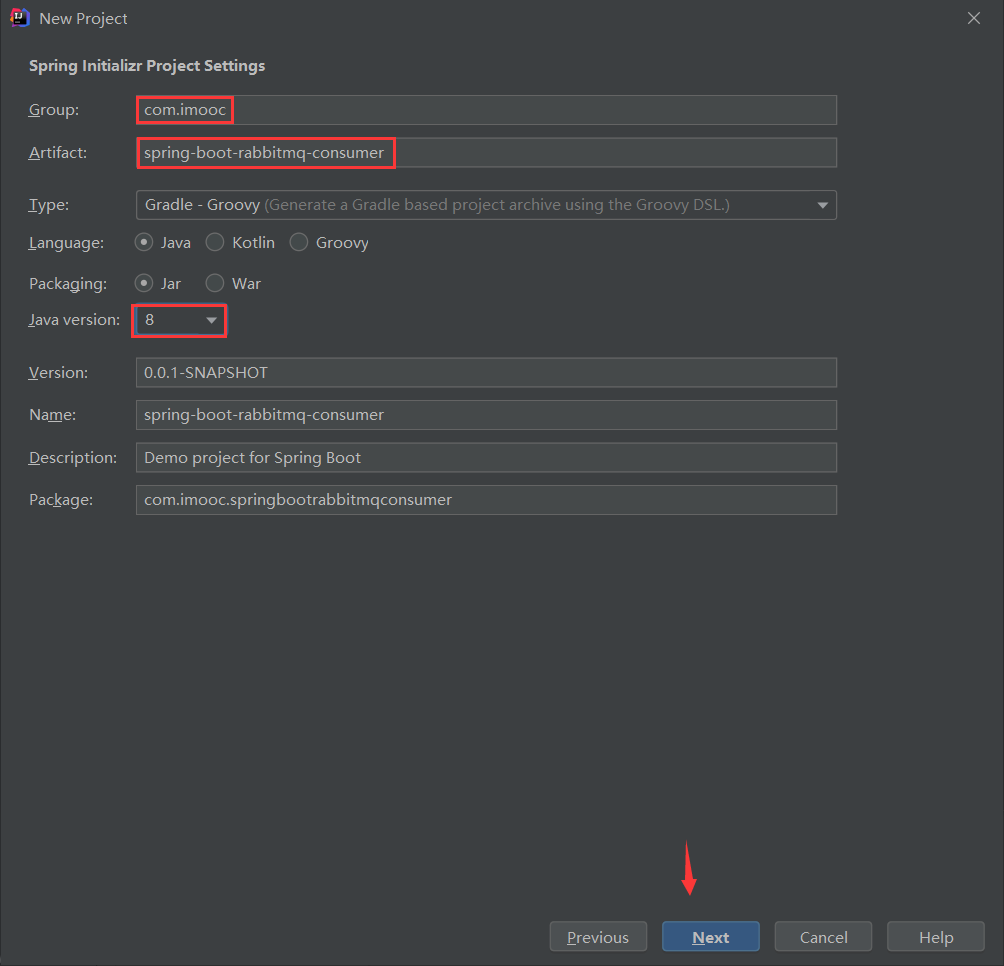
Task: Close the New Project dialog
Action: coord(973,18)
